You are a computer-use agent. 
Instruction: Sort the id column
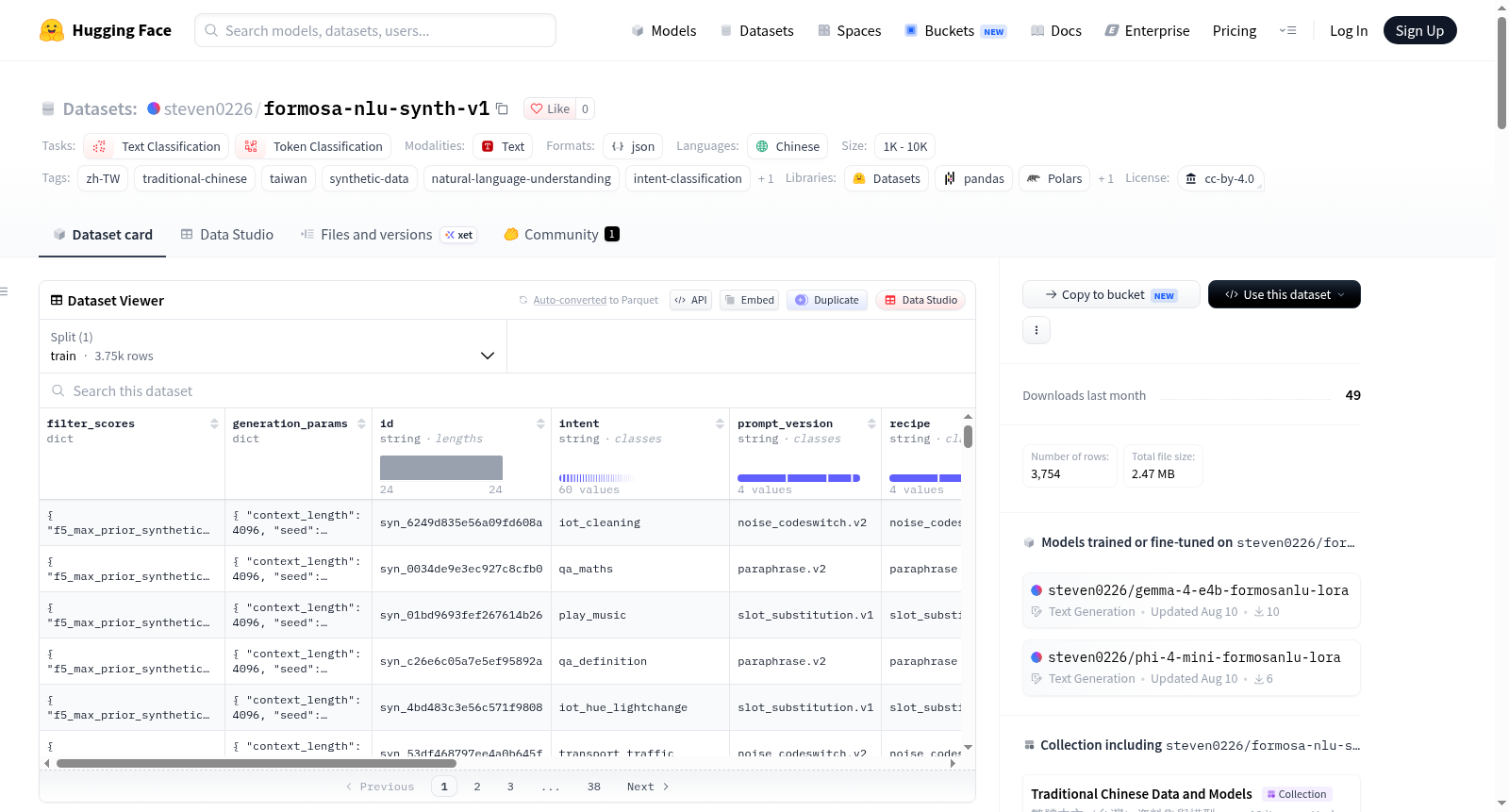(x=540, y=423)
